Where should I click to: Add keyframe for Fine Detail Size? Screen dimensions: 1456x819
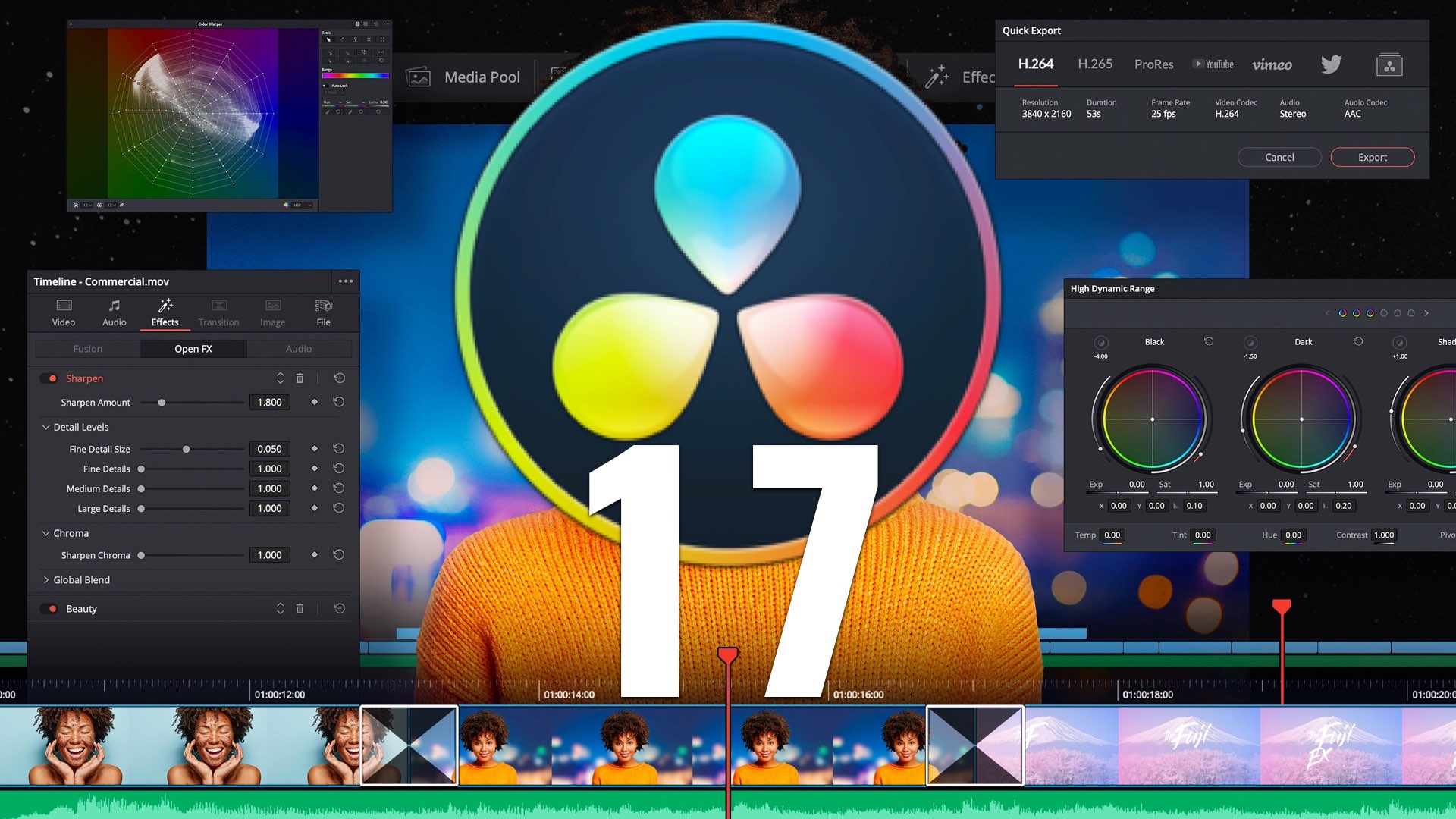coord(315,449)
